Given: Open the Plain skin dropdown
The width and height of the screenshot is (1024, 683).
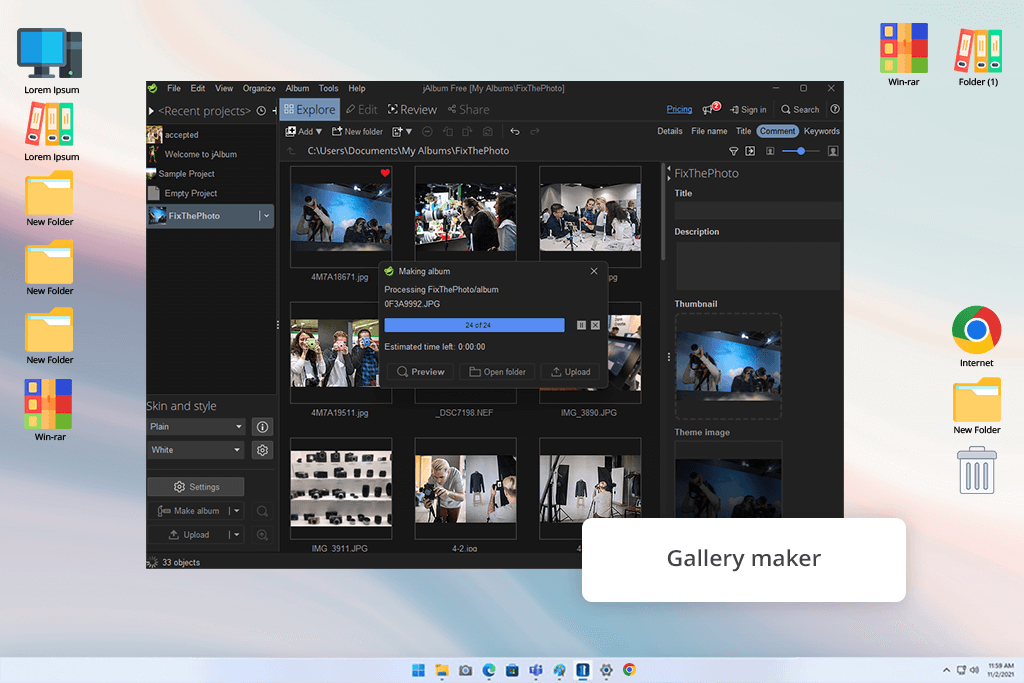Looking at the screenshot, I should coord(196,426).
